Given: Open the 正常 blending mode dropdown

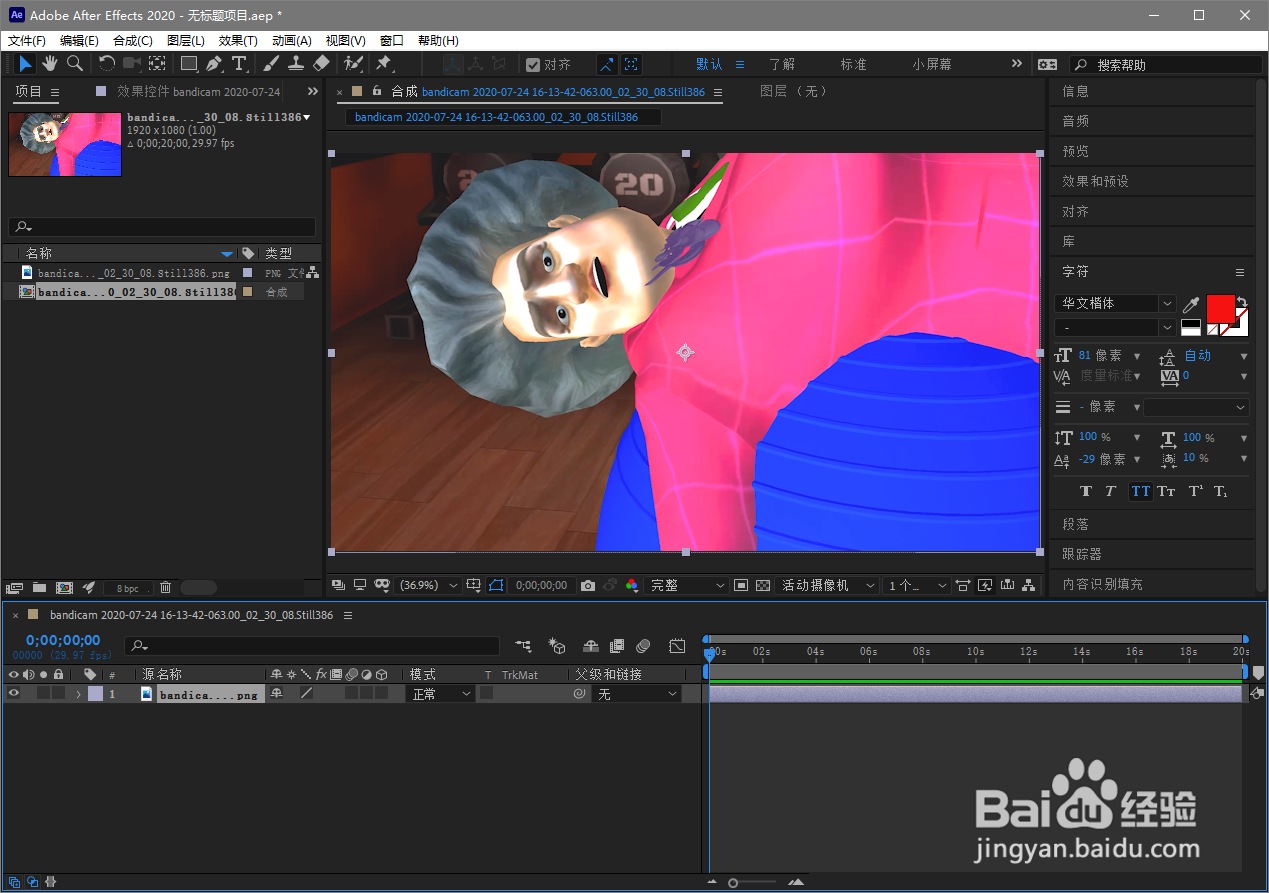Looking at the screenshot, I should [x=441, y=693].
